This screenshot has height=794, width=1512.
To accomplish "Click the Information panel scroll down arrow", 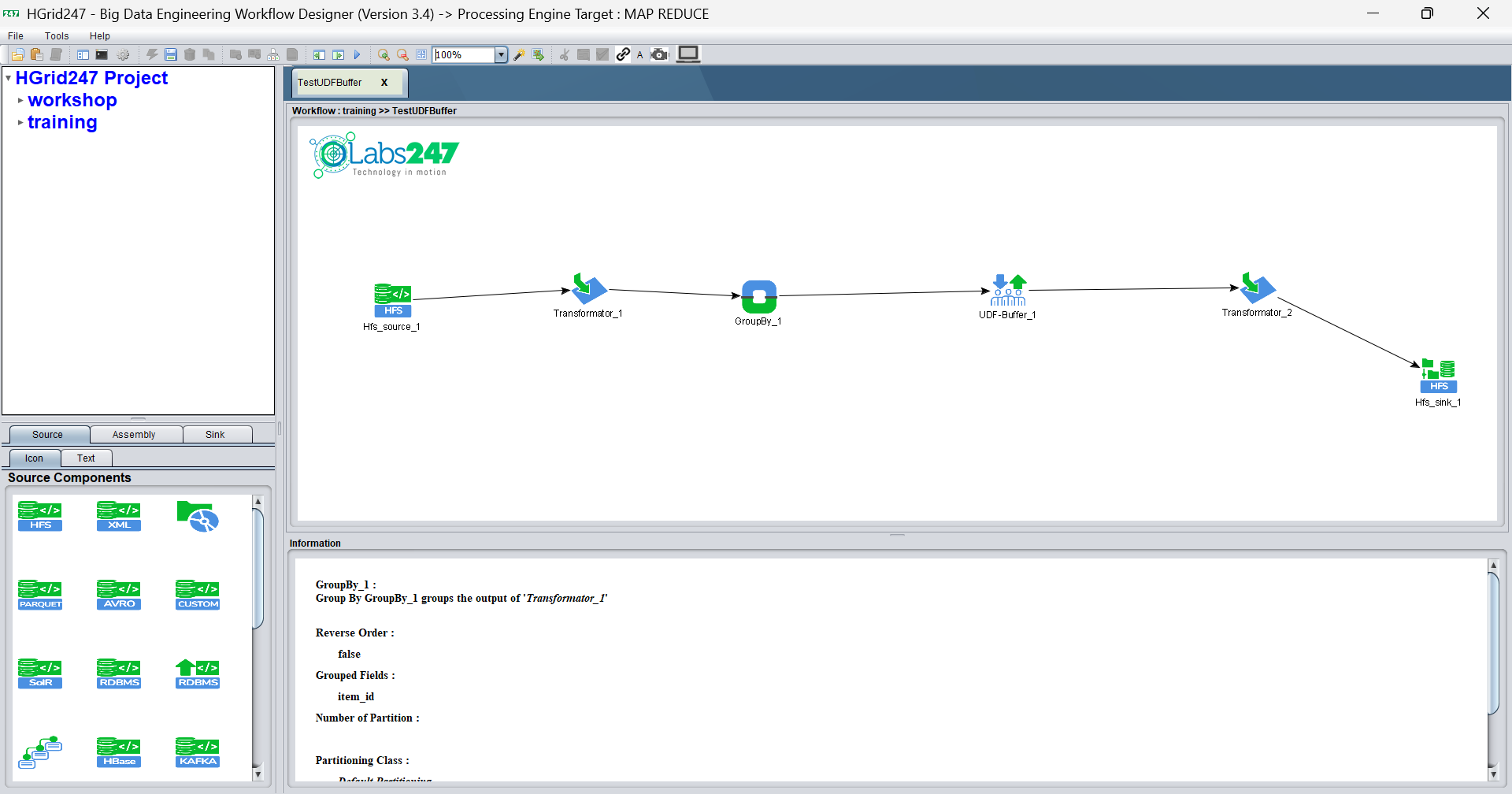I will tap(1493, 774).
